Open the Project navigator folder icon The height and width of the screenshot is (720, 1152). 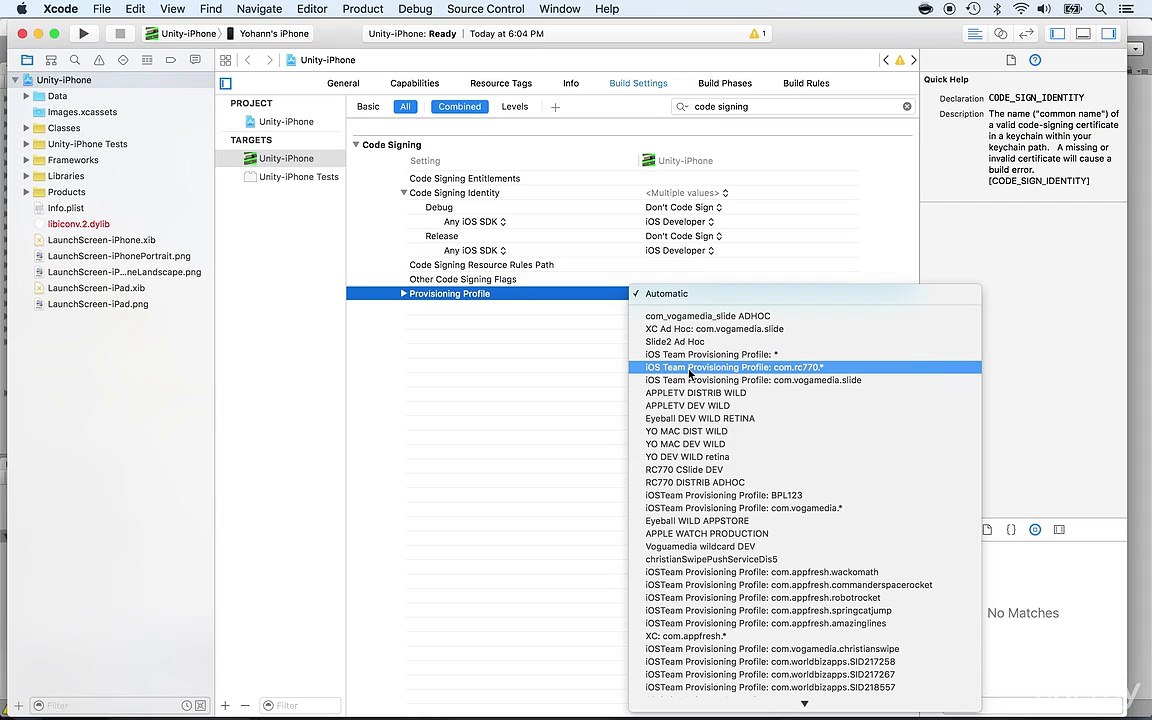coord(27,60)
